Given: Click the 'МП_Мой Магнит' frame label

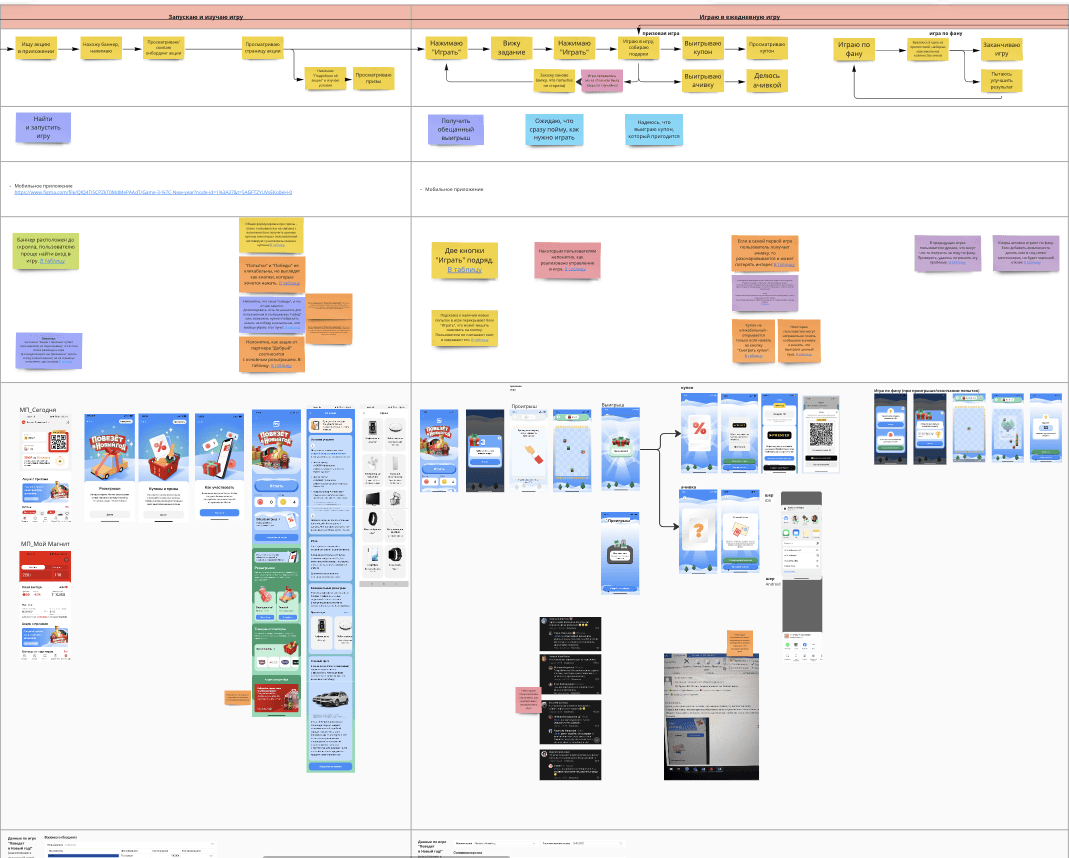Looking at the screenshot, I should [x=45, y=544].
